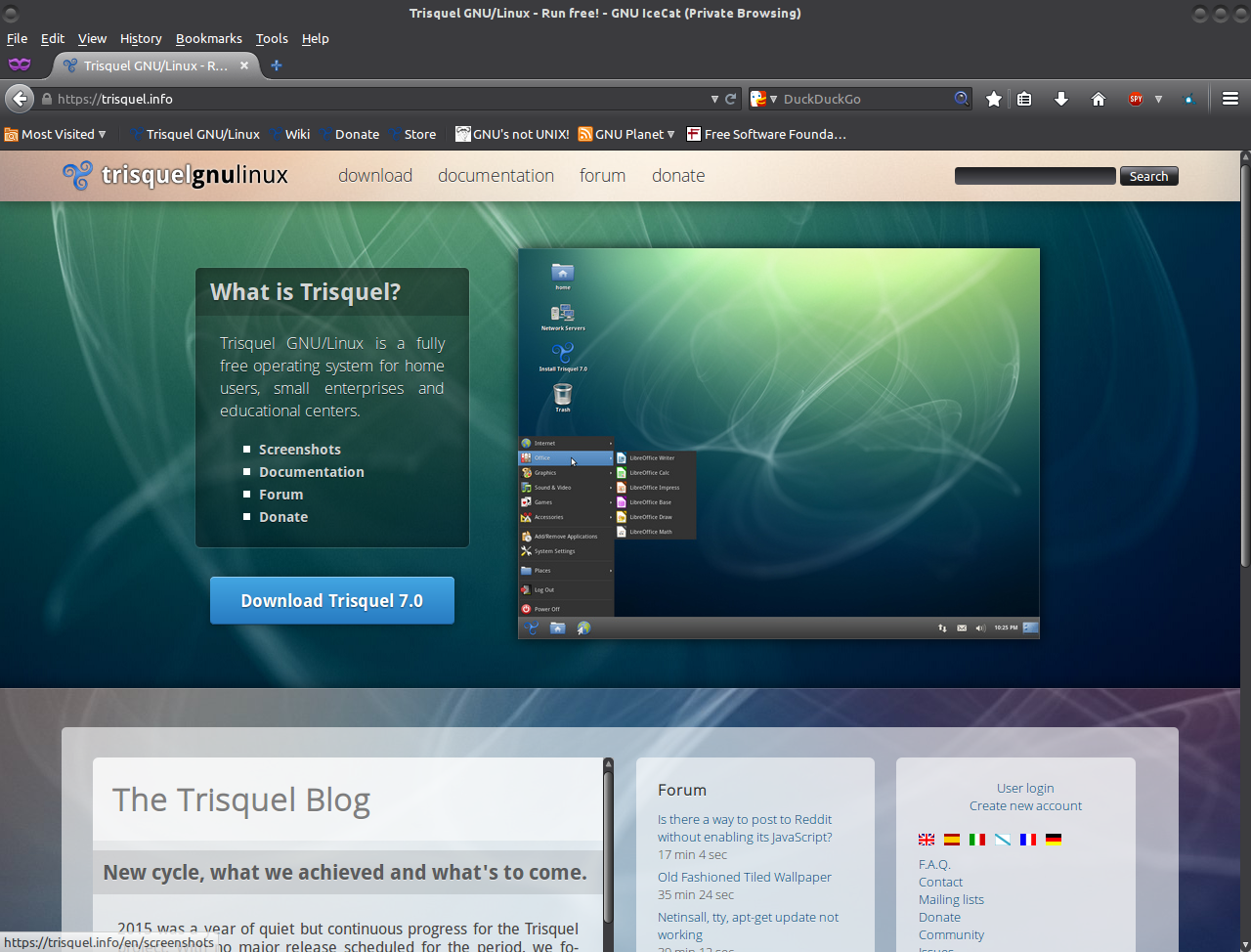Click the trisquelgnulinux site logo
1251x952 pixels.
click(x=175, y=175)
